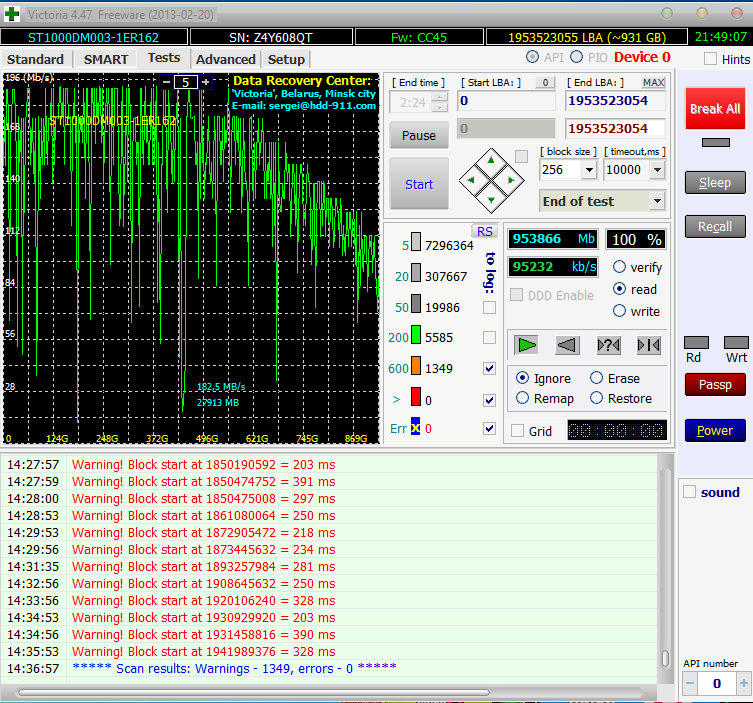
Task: Open the block size dropdown
Action: (x=588, y=170)
